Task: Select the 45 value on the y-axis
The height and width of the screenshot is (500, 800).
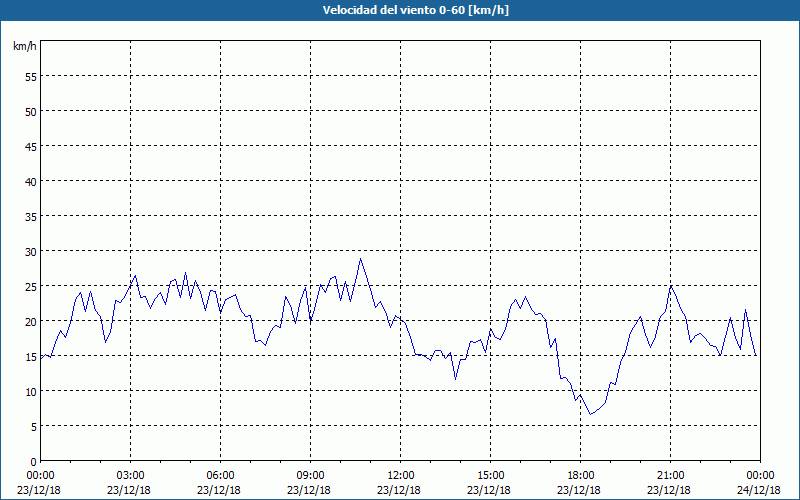Action: pyautogui.click(x=31, y=146)
